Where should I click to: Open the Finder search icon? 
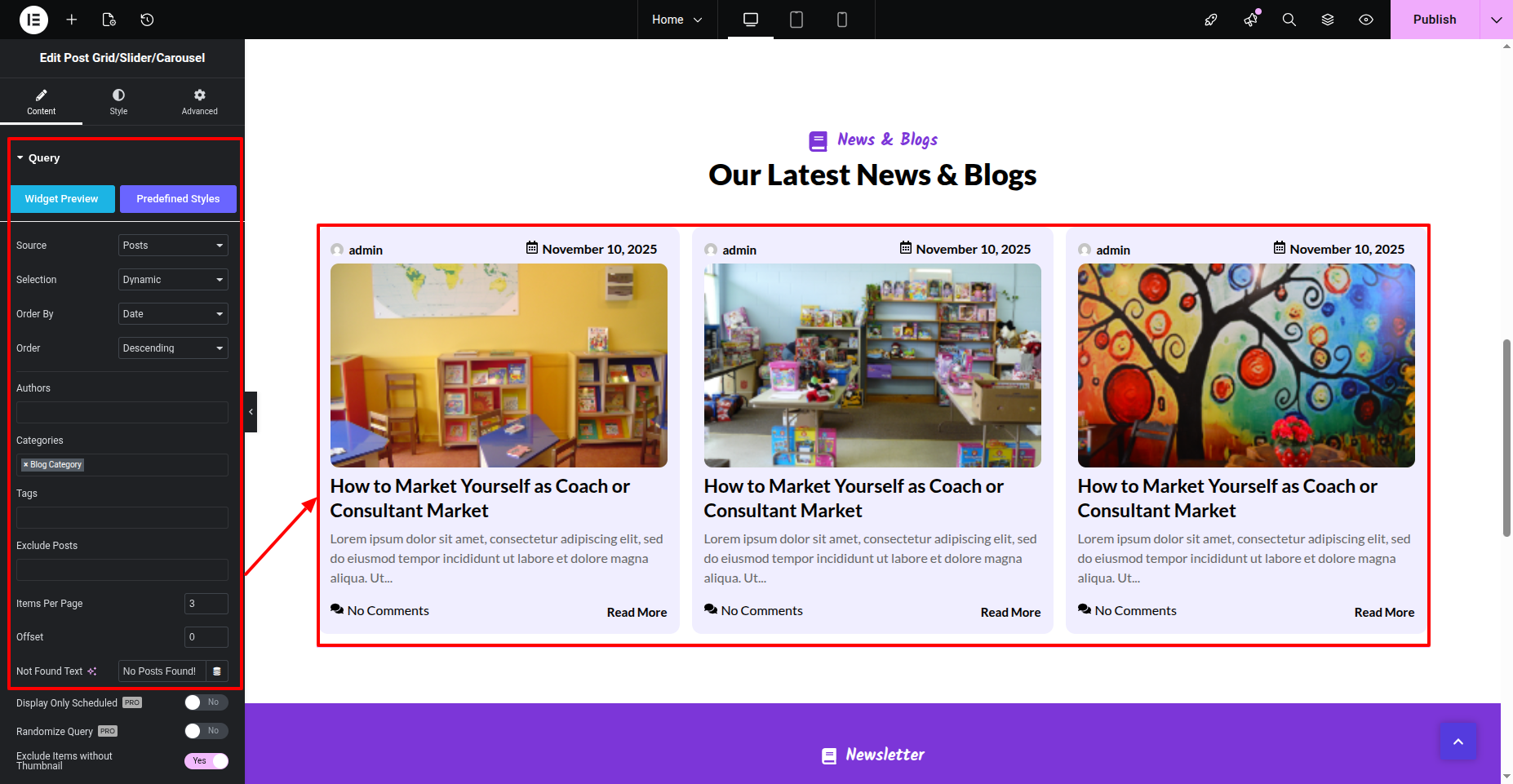pyautogui.click(x=1289, y=20)
